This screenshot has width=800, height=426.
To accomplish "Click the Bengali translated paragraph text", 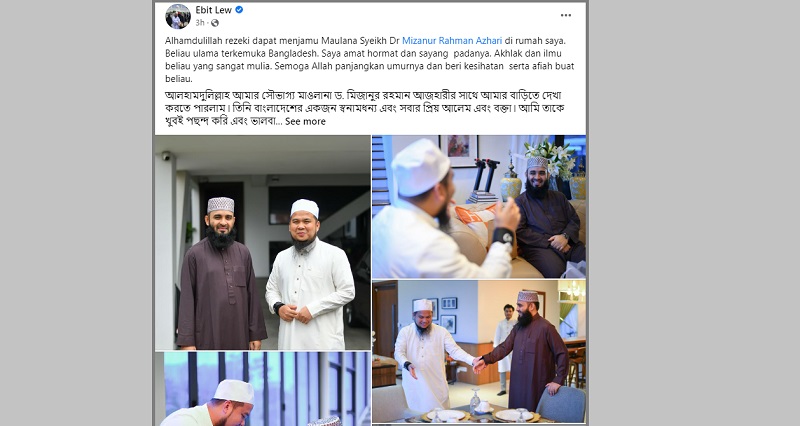I will [365, 108].
